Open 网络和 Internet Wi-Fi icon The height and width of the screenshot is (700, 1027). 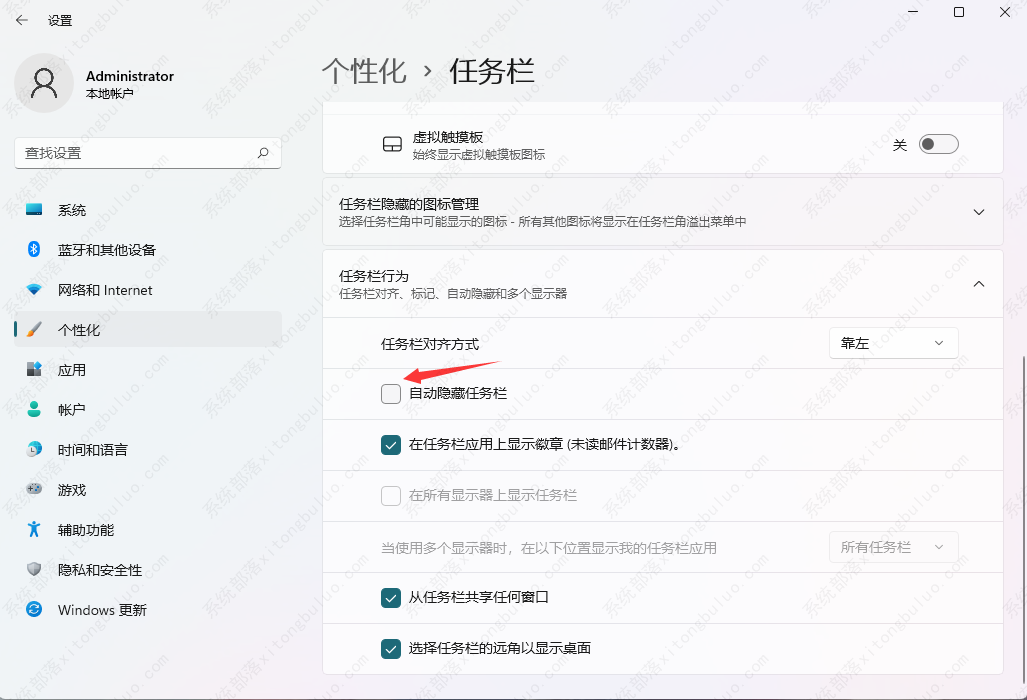(35, 290)
